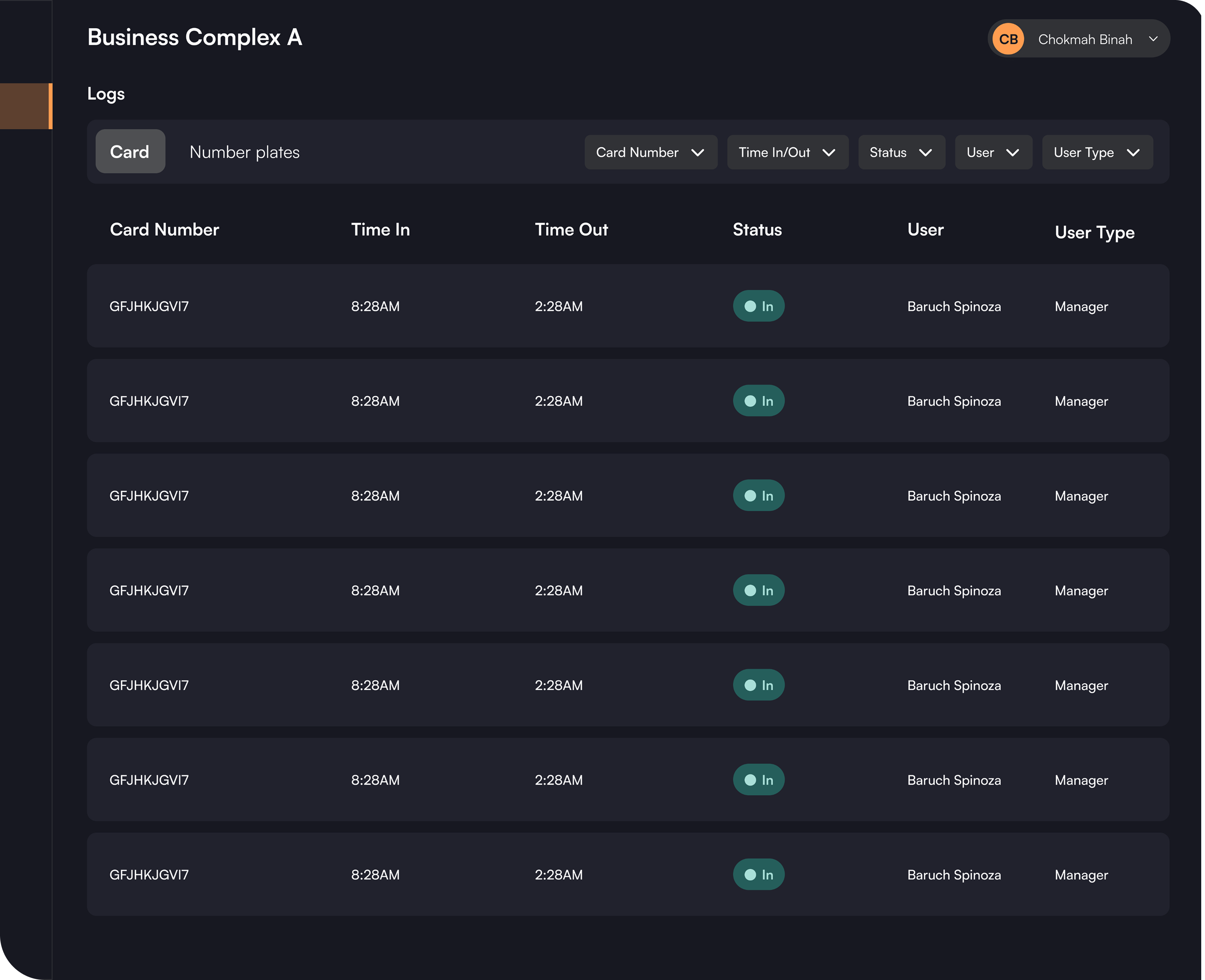This screenshot has width=1205, height=980.
Task: Switch to the Number plates tab
Action: point(244,152)
